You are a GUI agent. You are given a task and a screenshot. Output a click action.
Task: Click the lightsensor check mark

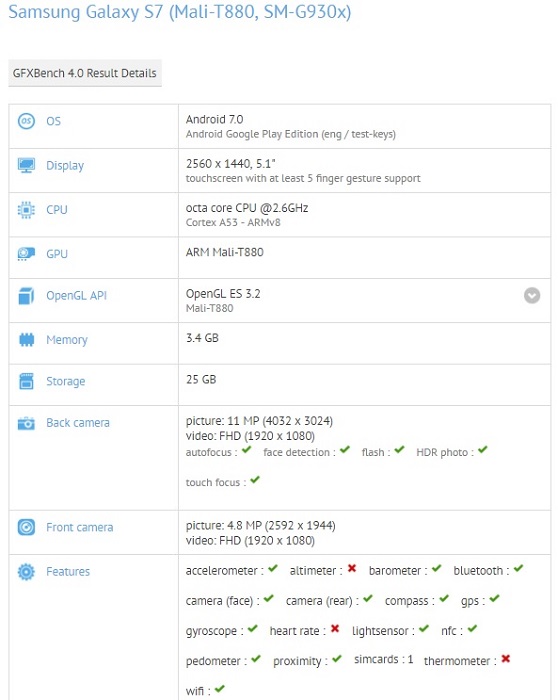[x=424, y=629]
